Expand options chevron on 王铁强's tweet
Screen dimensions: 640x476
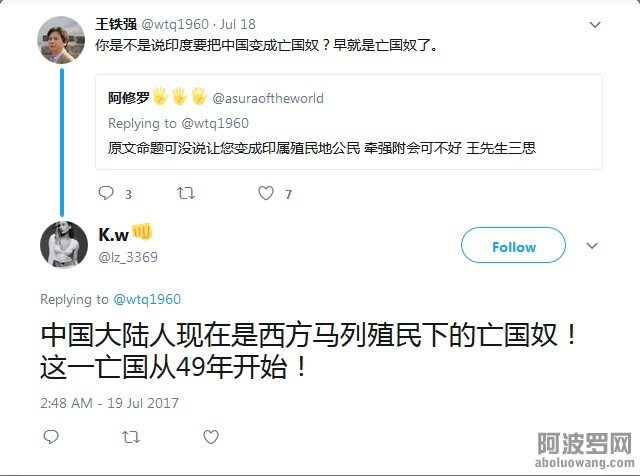pos(595,25)
